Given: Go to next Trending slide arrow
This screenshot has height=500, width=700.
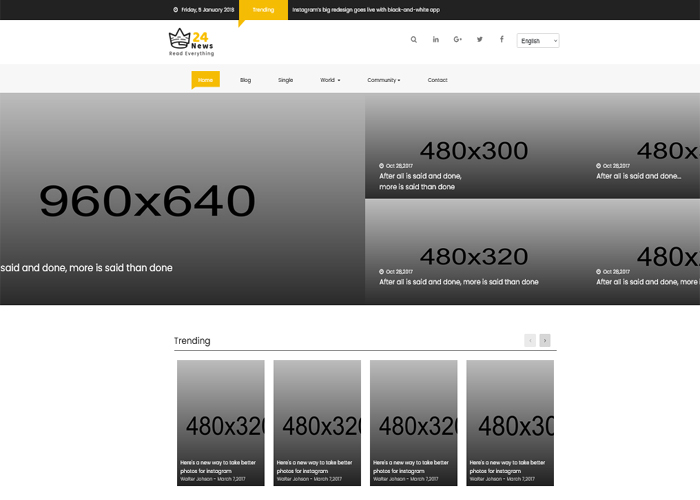Looking at the screenshot, I should tap(545, 341).
